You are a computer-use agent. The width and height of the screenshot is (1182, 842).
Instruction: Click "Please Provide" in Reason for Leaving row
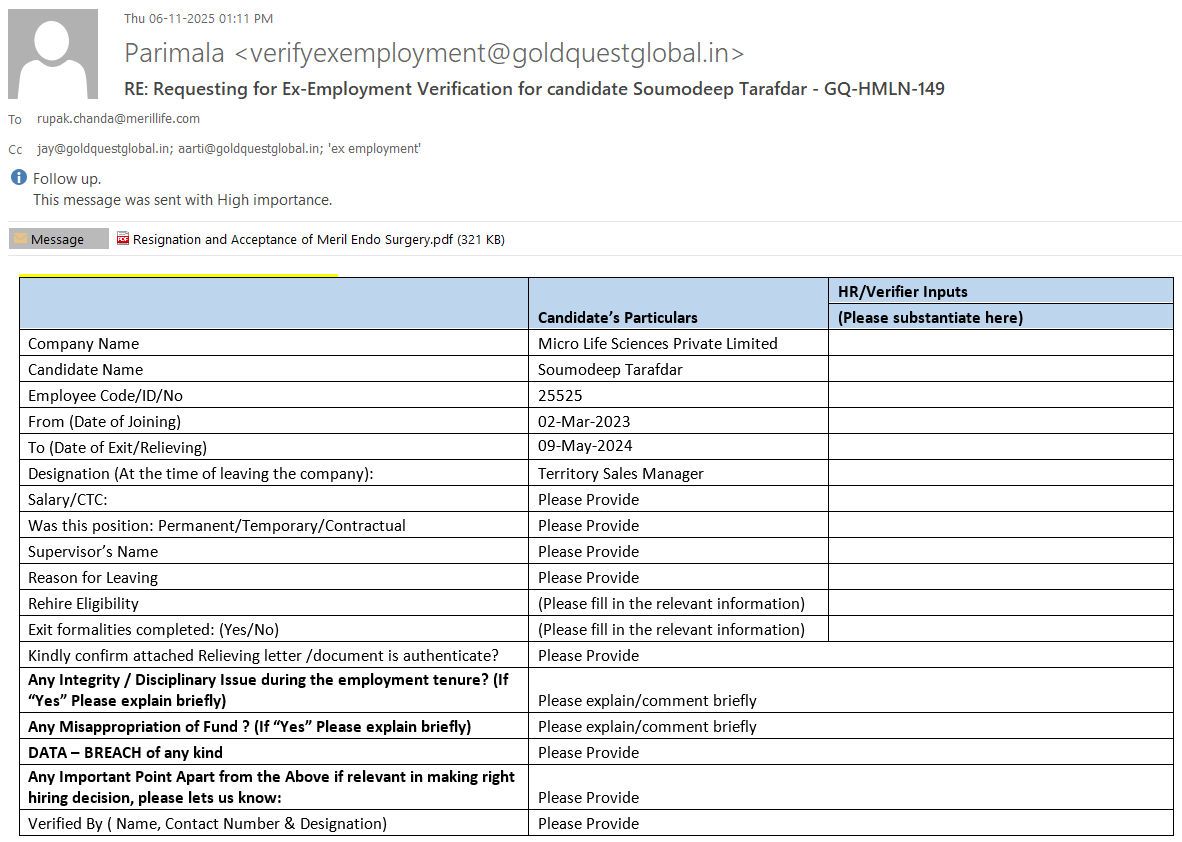[x=588, y=577]
